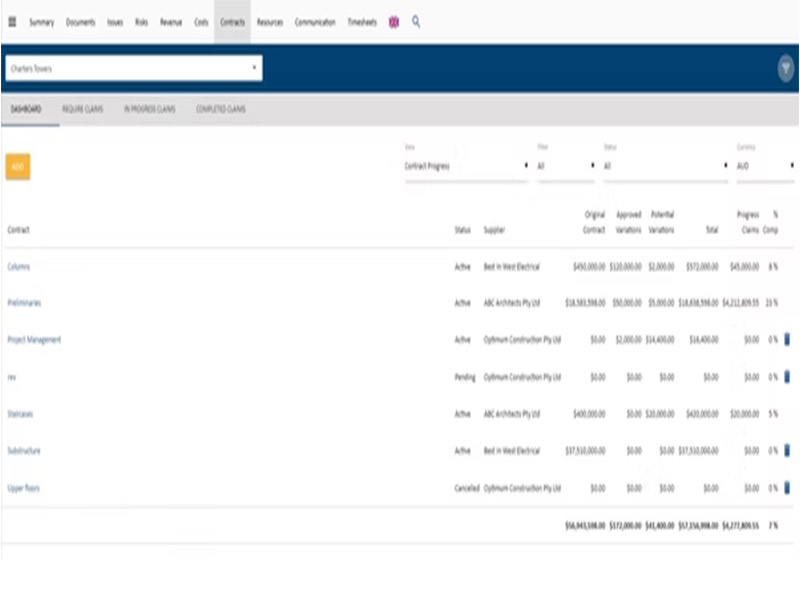Go to the Documents menu item
Image resolution: width=800 pixels, height=600 pixels.
click(x=80, y=22)
